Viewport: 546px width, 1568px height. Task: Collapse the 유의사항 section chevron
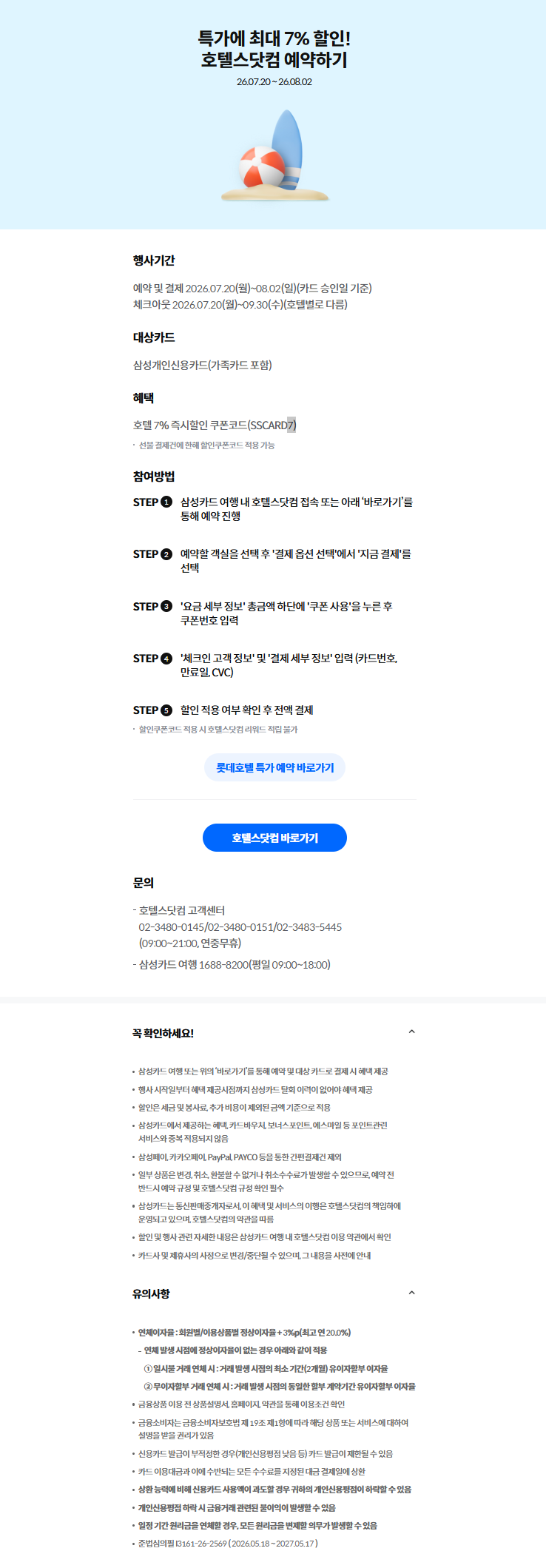412,1293
